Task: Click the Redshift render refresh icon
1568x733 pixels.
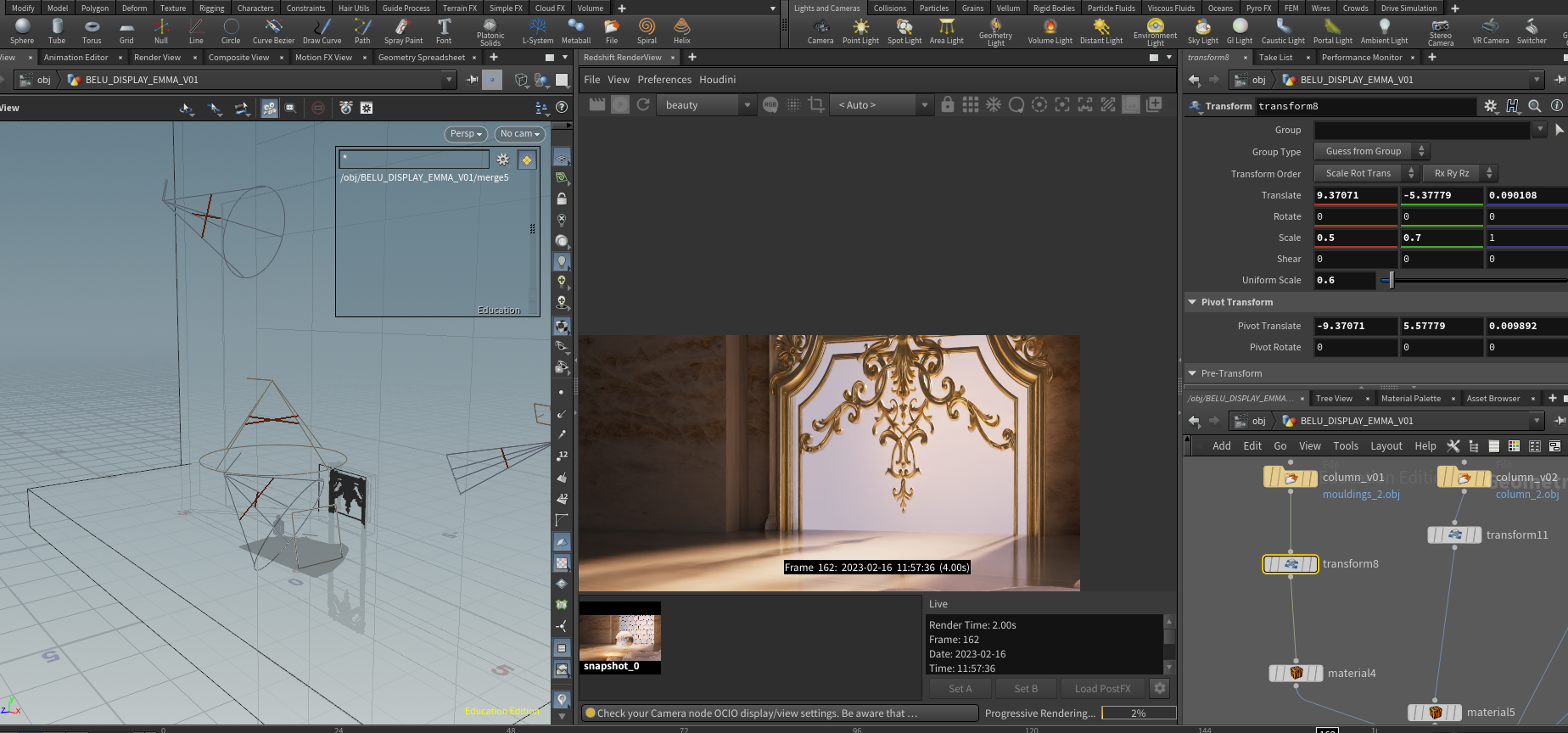Action: (x=643, y=104)
